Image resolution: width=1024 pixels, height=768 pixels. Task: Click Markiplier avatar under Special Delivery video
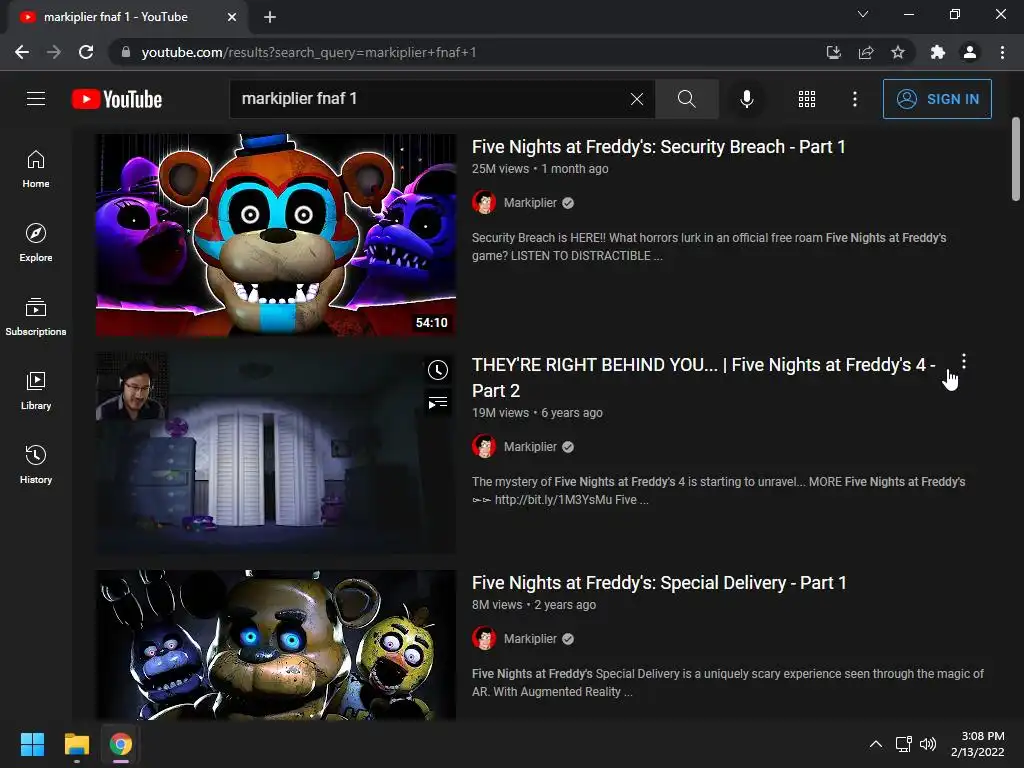click(x=484, y=639)
